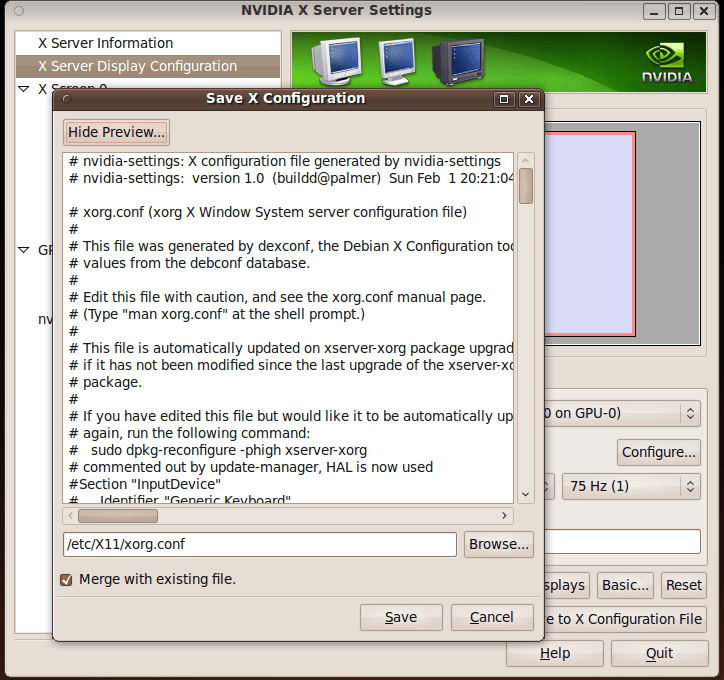Click Save in the dialog
Screen dimensions: 724x680
click(x=401, y=617)
